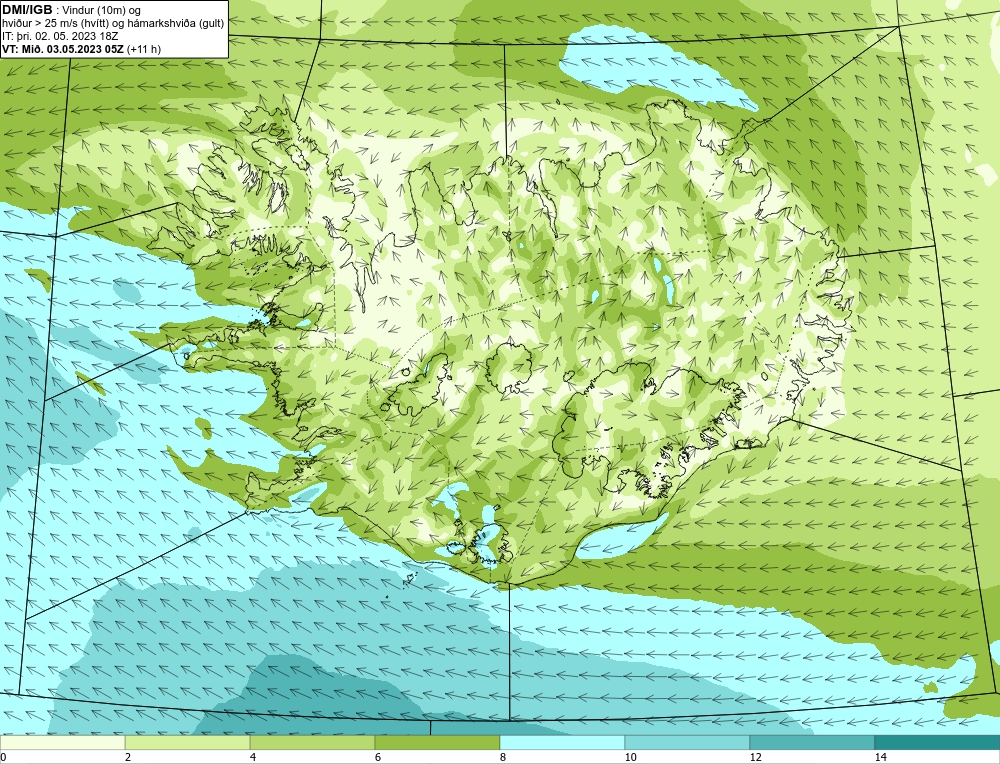Click the 6–8 m/s dark green legend segment

coord(438,742)
